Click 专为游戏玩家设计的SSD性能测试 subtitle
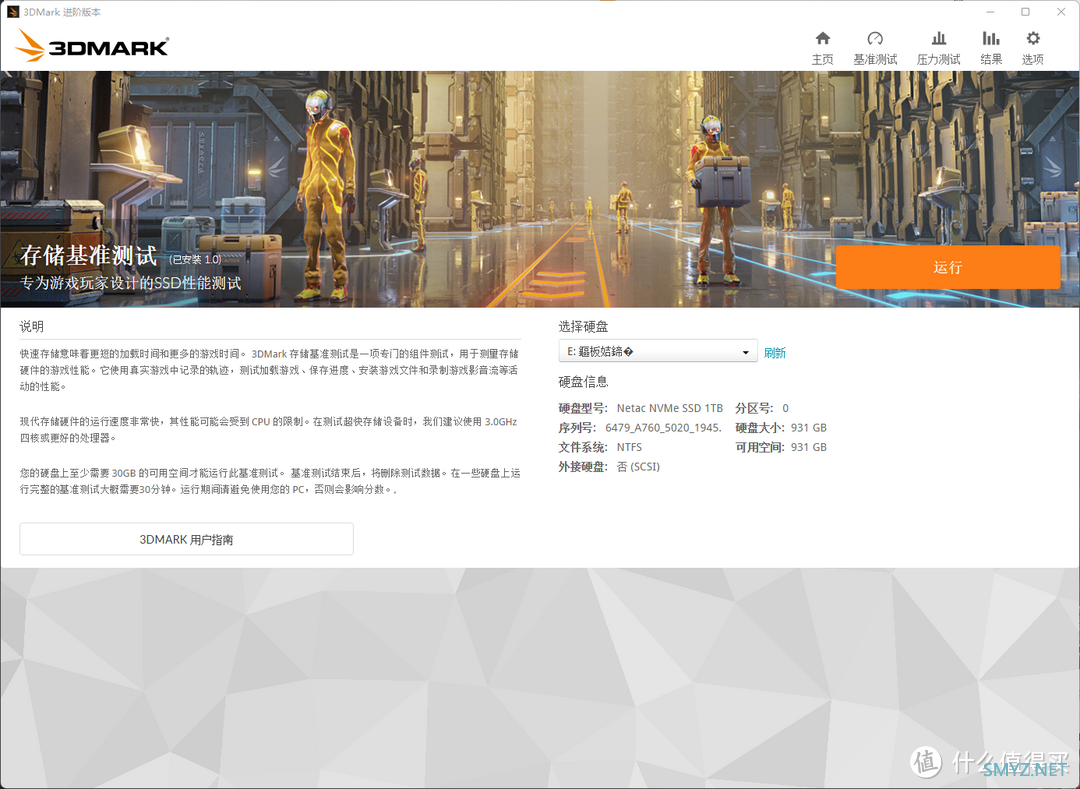The width and height of the screenshot is (1080, 789). click(x=131, y=283)
